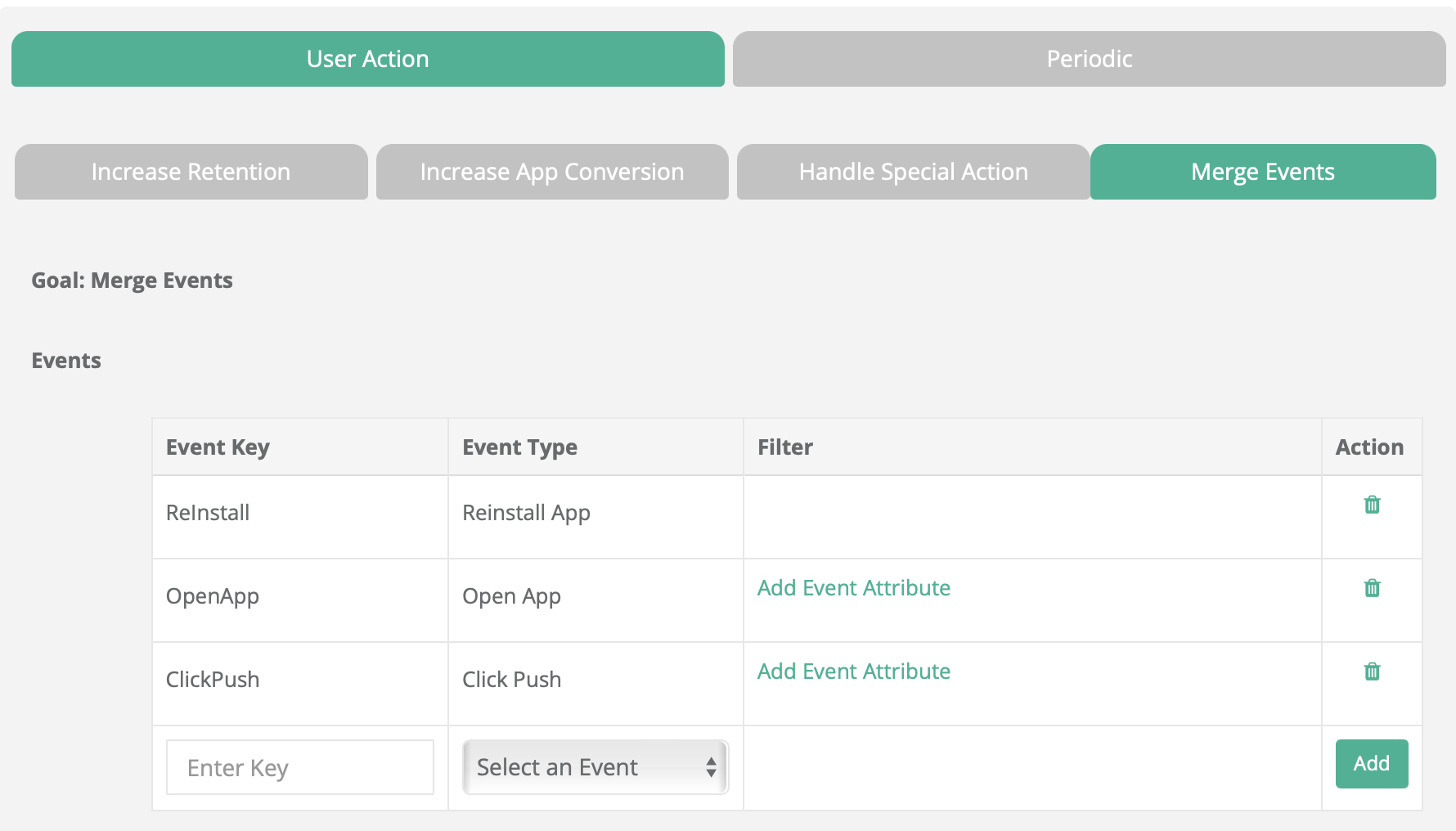Click the Filter column header
The image size is (1456, 831).
(x=784, y=447)
